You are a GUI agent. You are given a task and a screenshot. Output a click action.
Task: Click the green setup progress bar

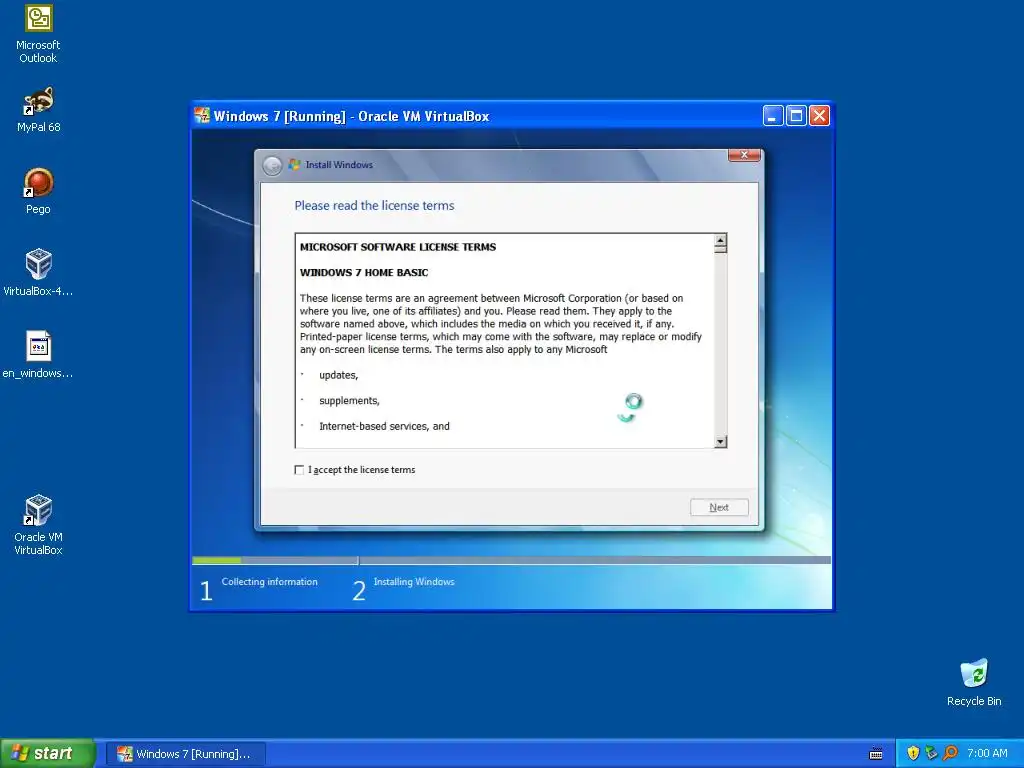tap(217, 560)
